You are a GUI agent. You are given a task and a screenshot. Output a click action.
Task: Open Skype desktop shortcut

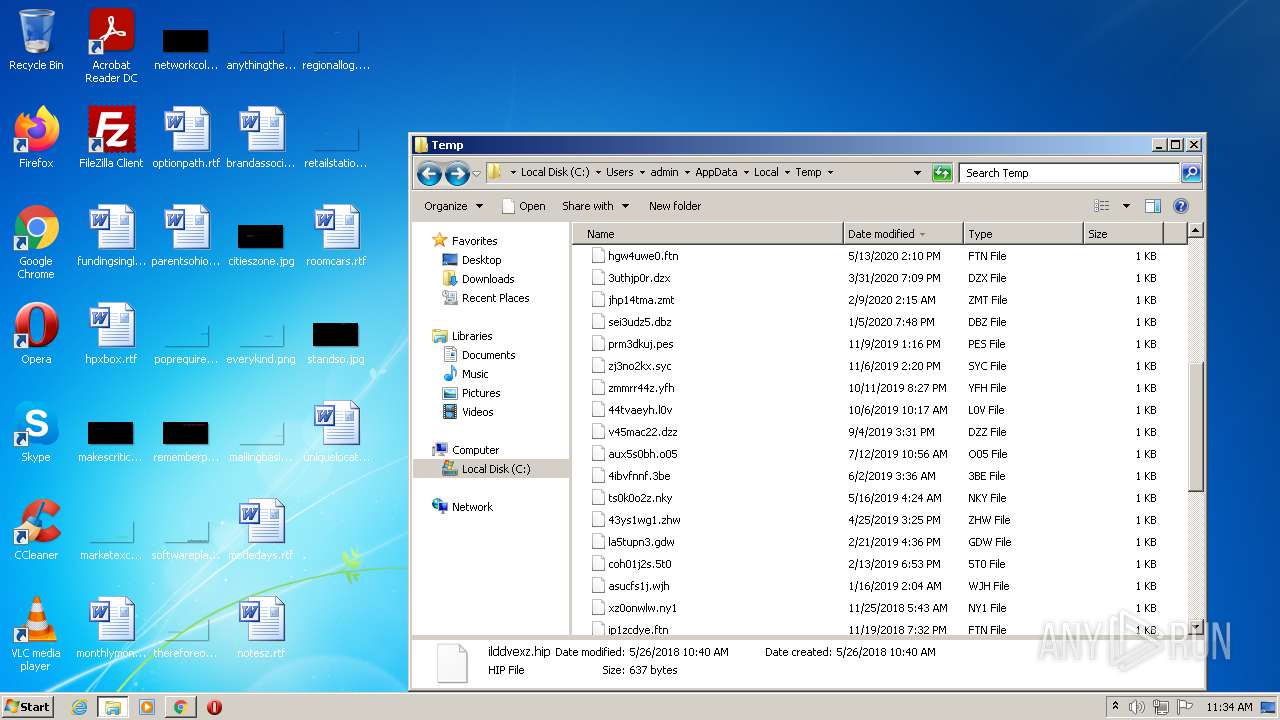click(36, 432)
